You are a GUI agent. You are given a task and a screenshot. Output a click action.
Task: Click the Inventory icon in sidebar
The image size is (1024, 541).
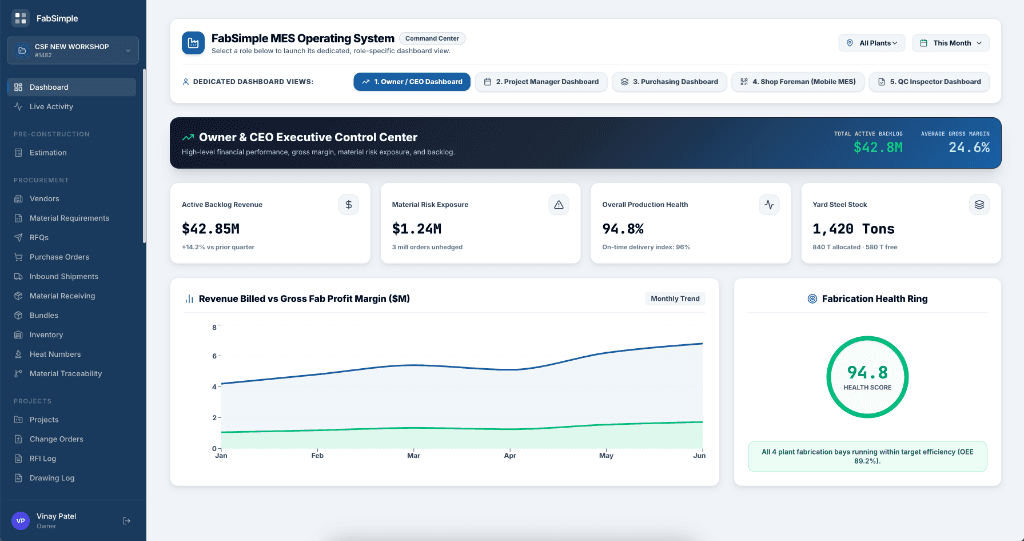tap(18, 335)
